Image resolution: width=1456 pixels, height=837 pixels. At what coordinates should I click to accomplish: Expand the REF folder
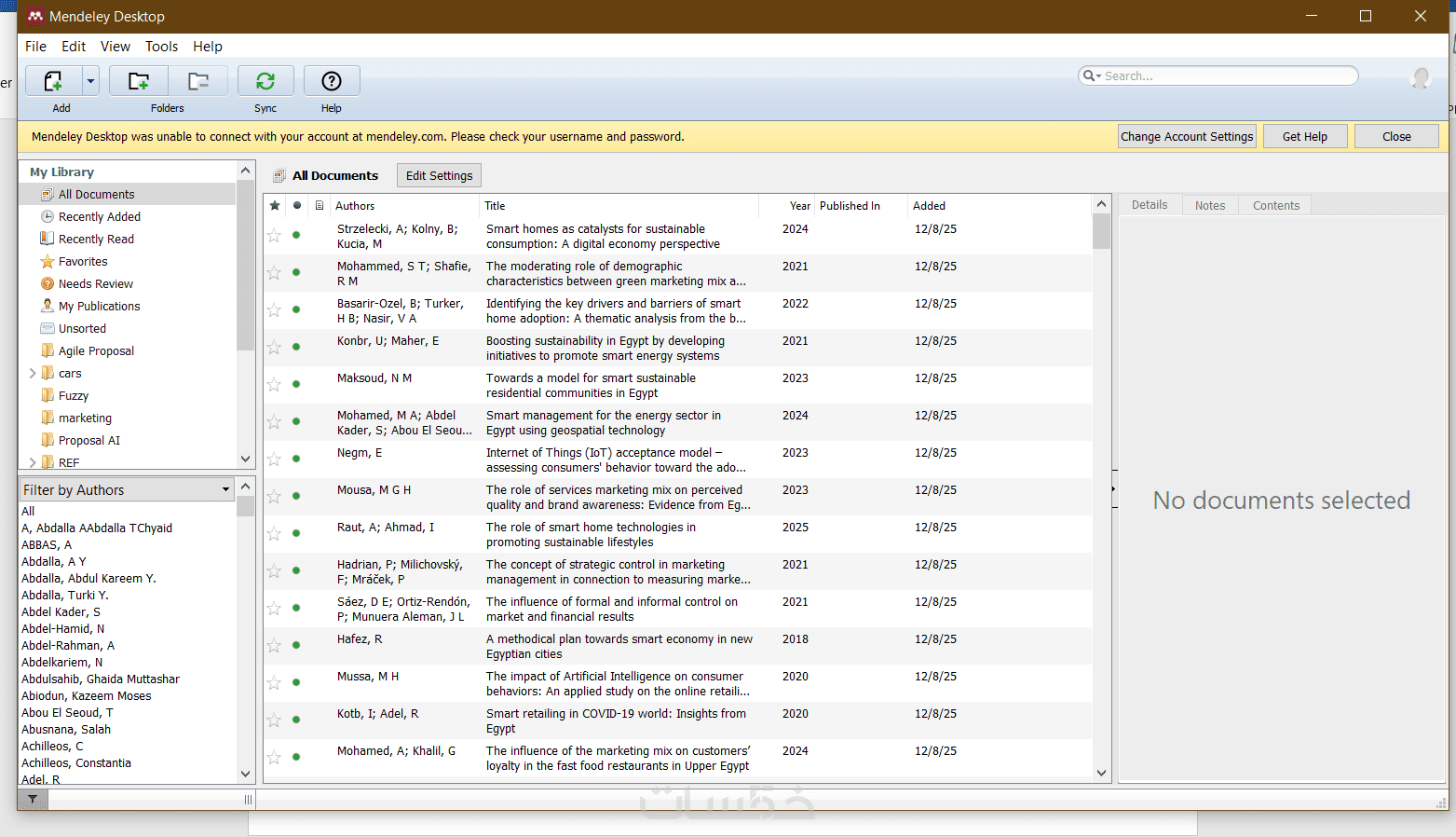[x=33, y=462]
